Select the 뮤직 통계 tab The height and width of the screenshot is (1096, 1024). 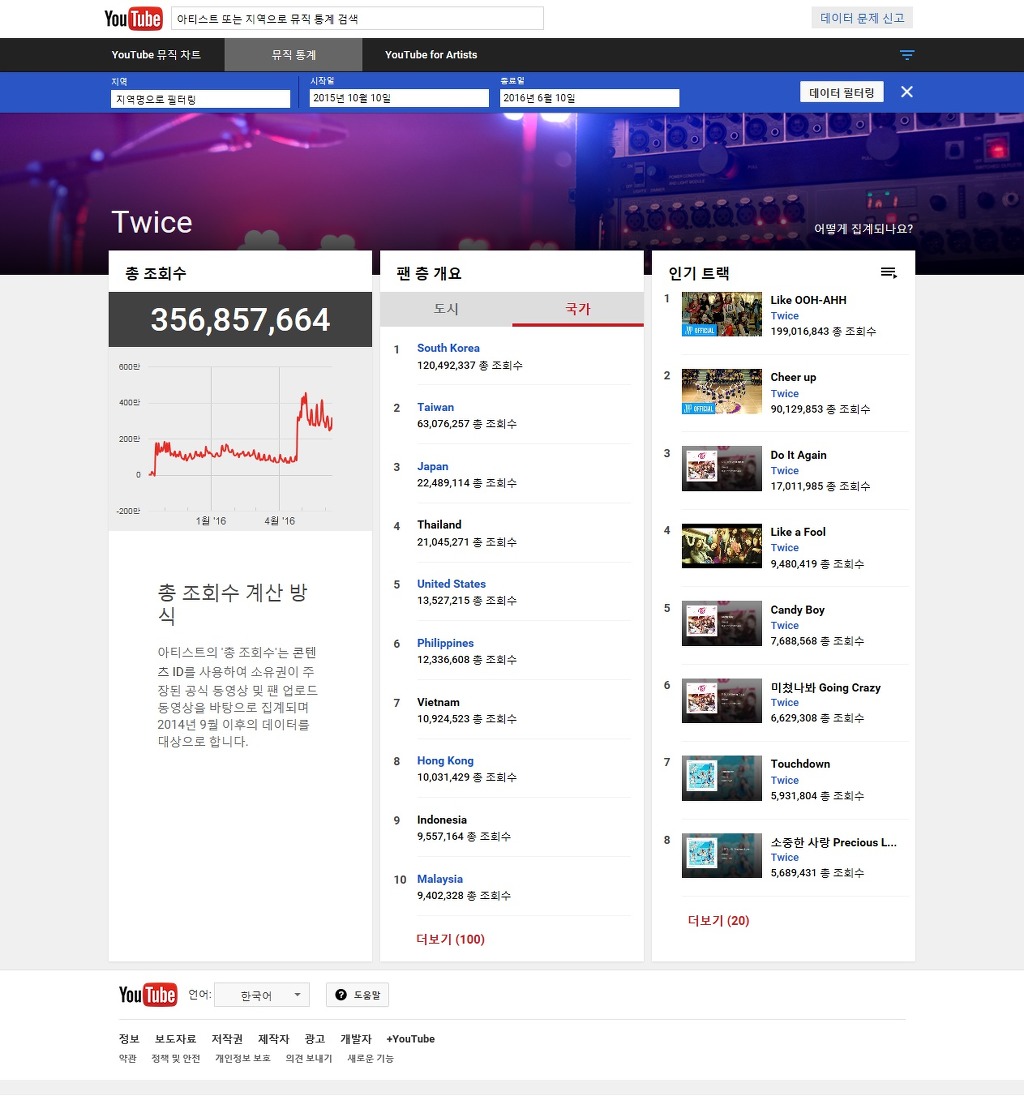(x=294, y=55)
